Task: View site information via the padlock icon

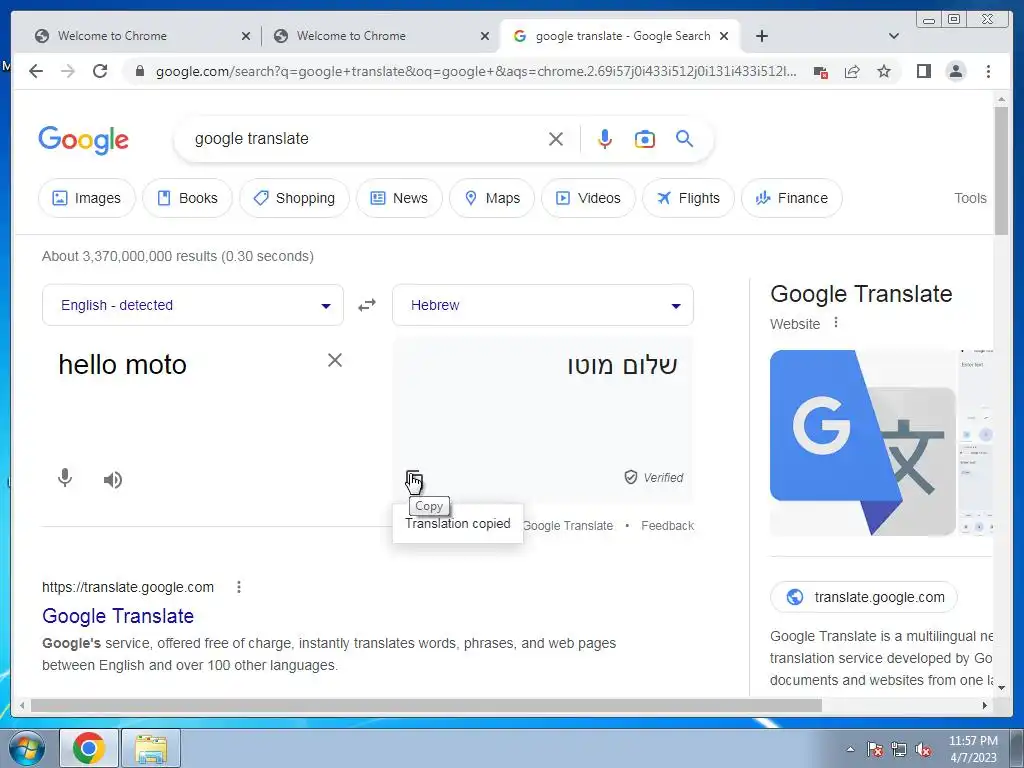Action: coord(139,71)
